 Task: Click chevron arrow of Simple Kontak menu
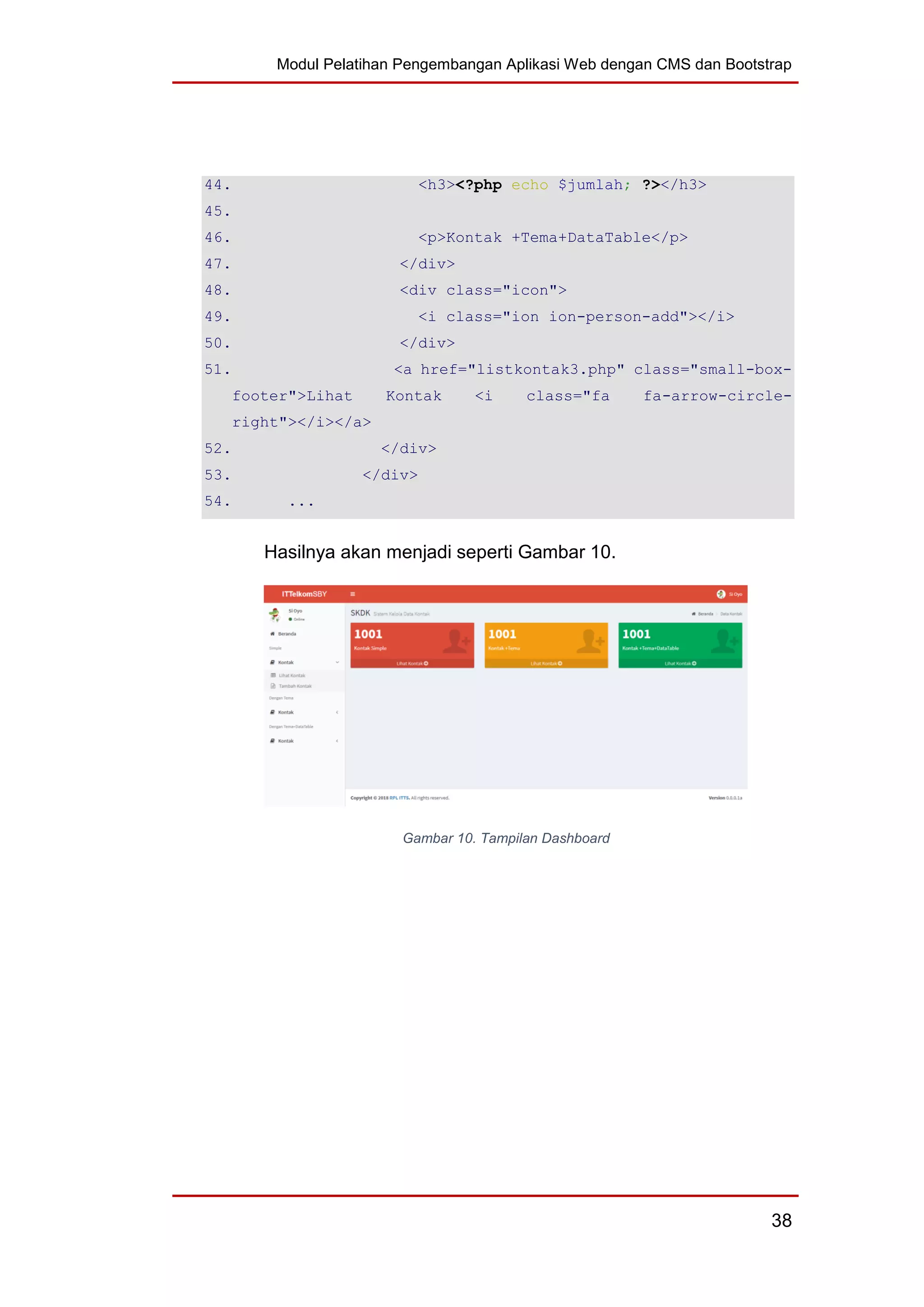(337, 662)
